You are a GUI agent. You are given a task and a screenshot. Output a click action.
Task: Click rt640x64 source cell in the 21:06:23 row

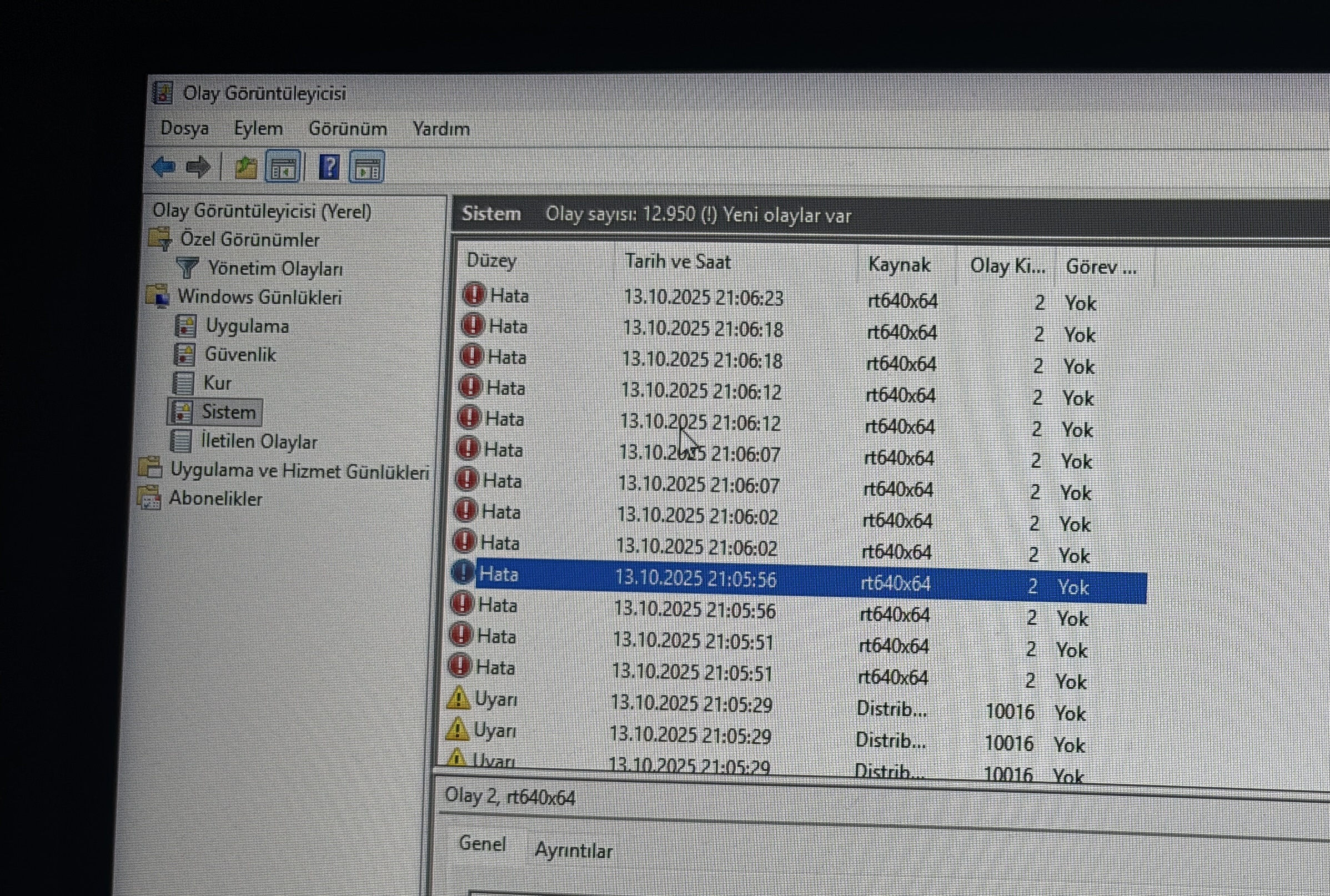coord(902,301)
